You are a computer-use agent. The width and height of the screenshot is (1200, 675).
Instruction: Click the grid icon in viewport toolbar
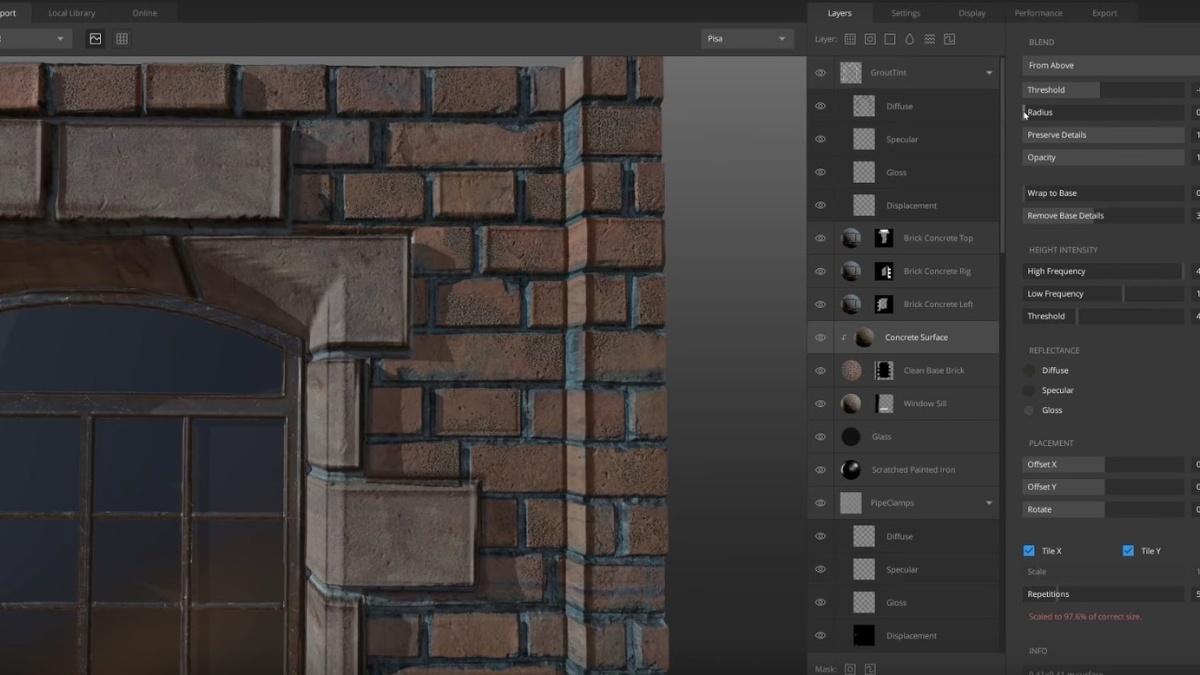122,39
